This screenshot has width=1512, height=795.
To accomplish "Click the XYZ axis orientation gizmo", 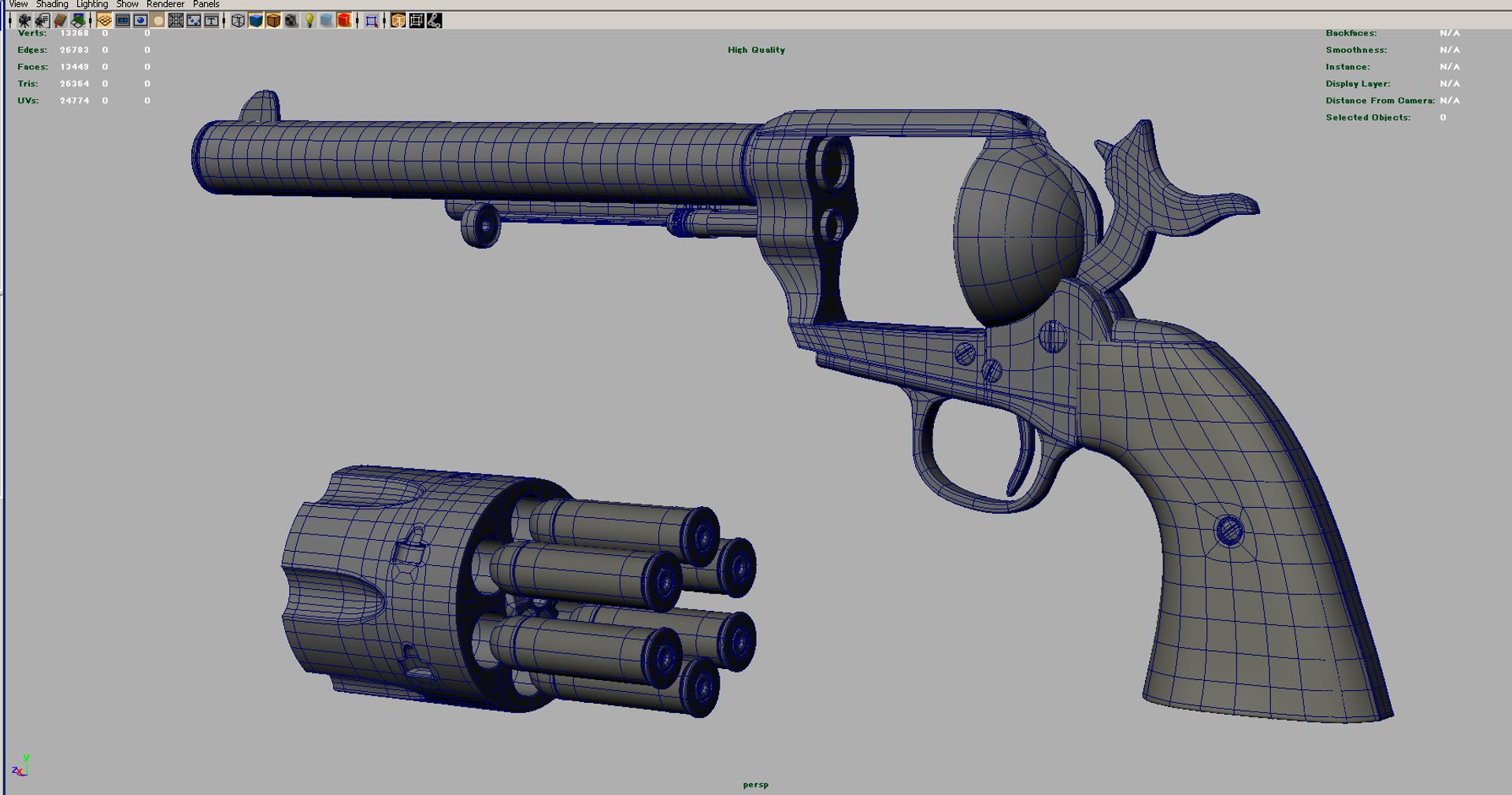I will pos(20,765).
